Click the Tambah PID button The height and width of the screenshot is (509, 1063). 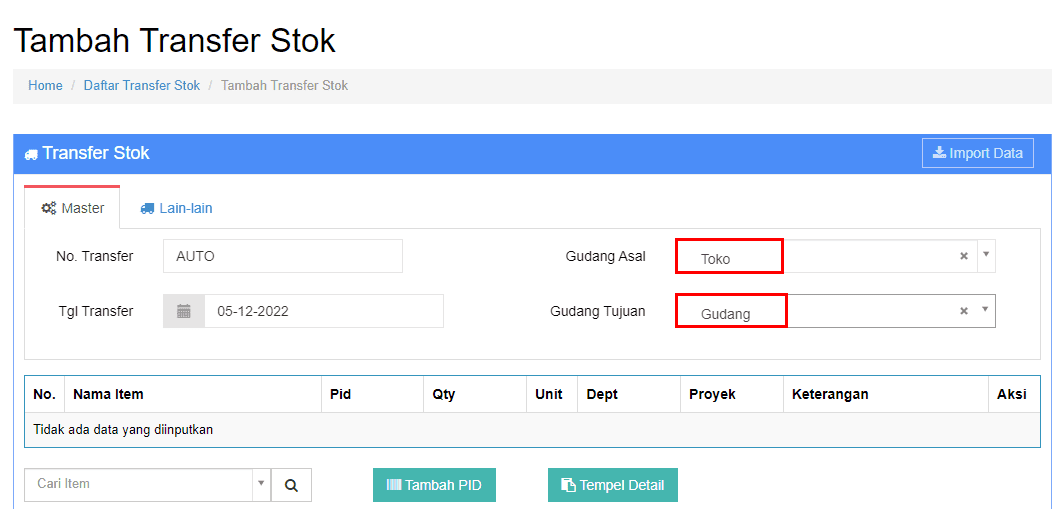tap(434, 485)
